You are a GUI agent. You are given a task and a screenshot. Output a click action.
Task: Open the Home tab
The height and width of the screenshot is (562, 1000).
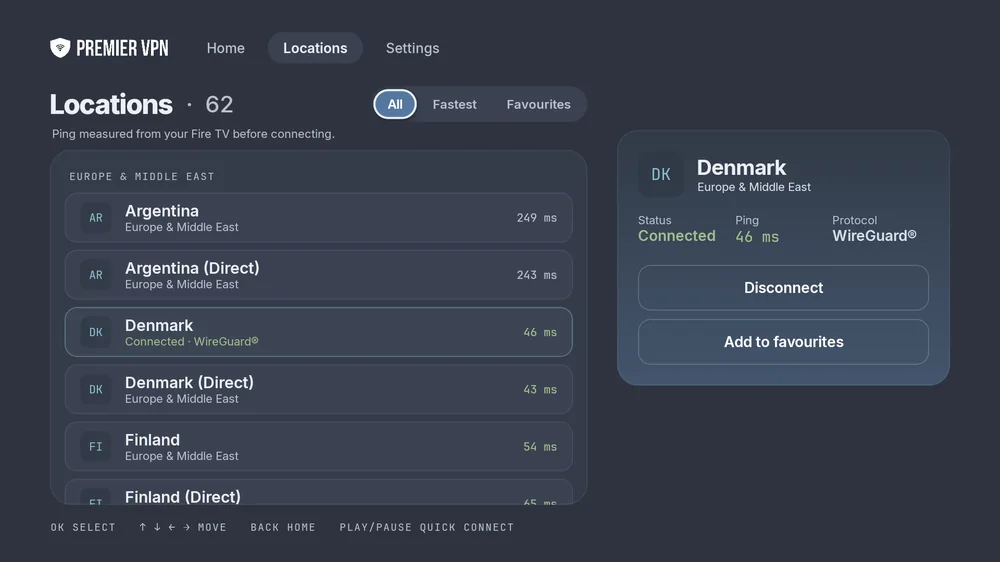coord(225,48)
